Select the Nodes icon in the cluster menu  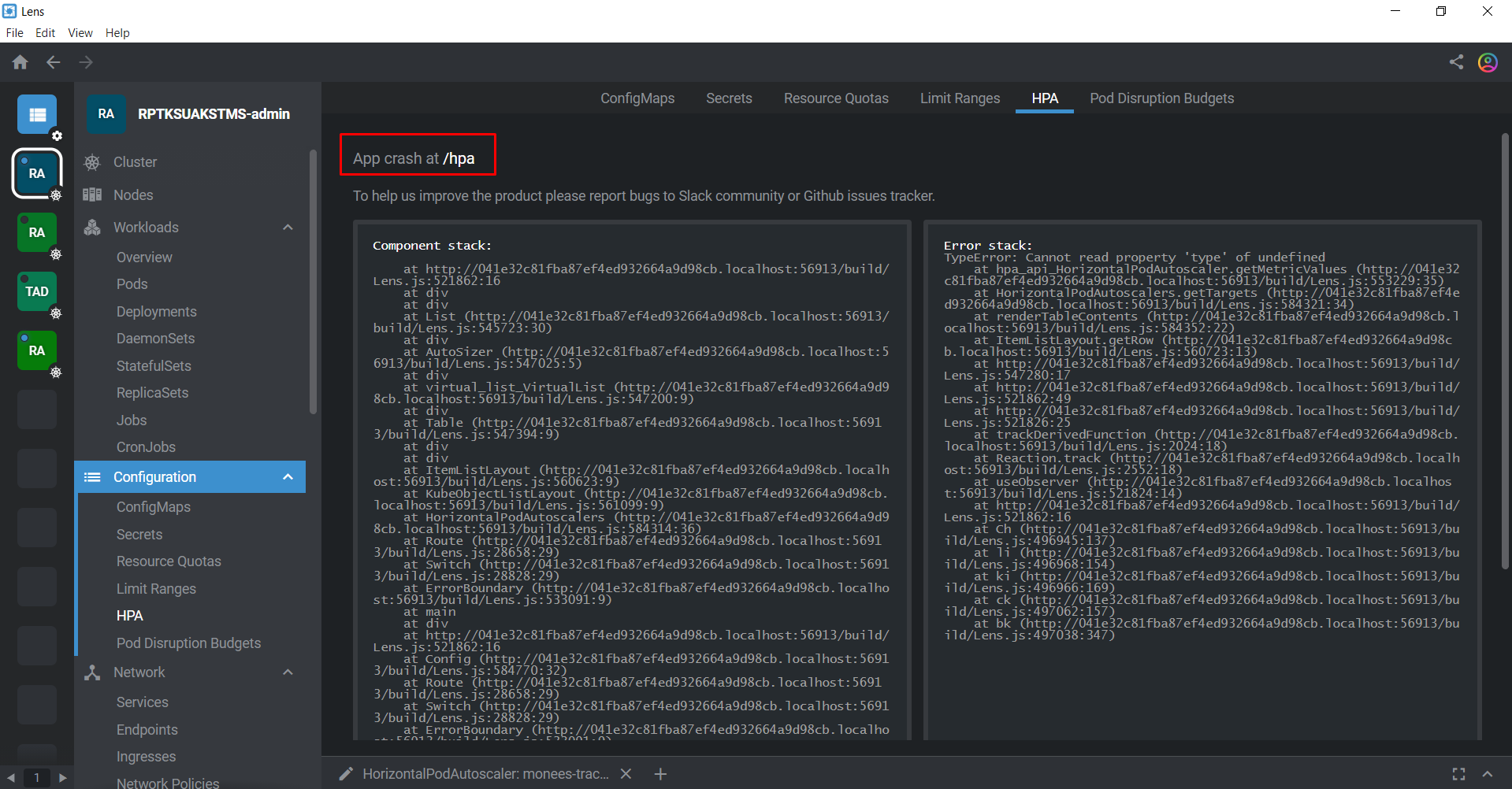pos(92,194)
